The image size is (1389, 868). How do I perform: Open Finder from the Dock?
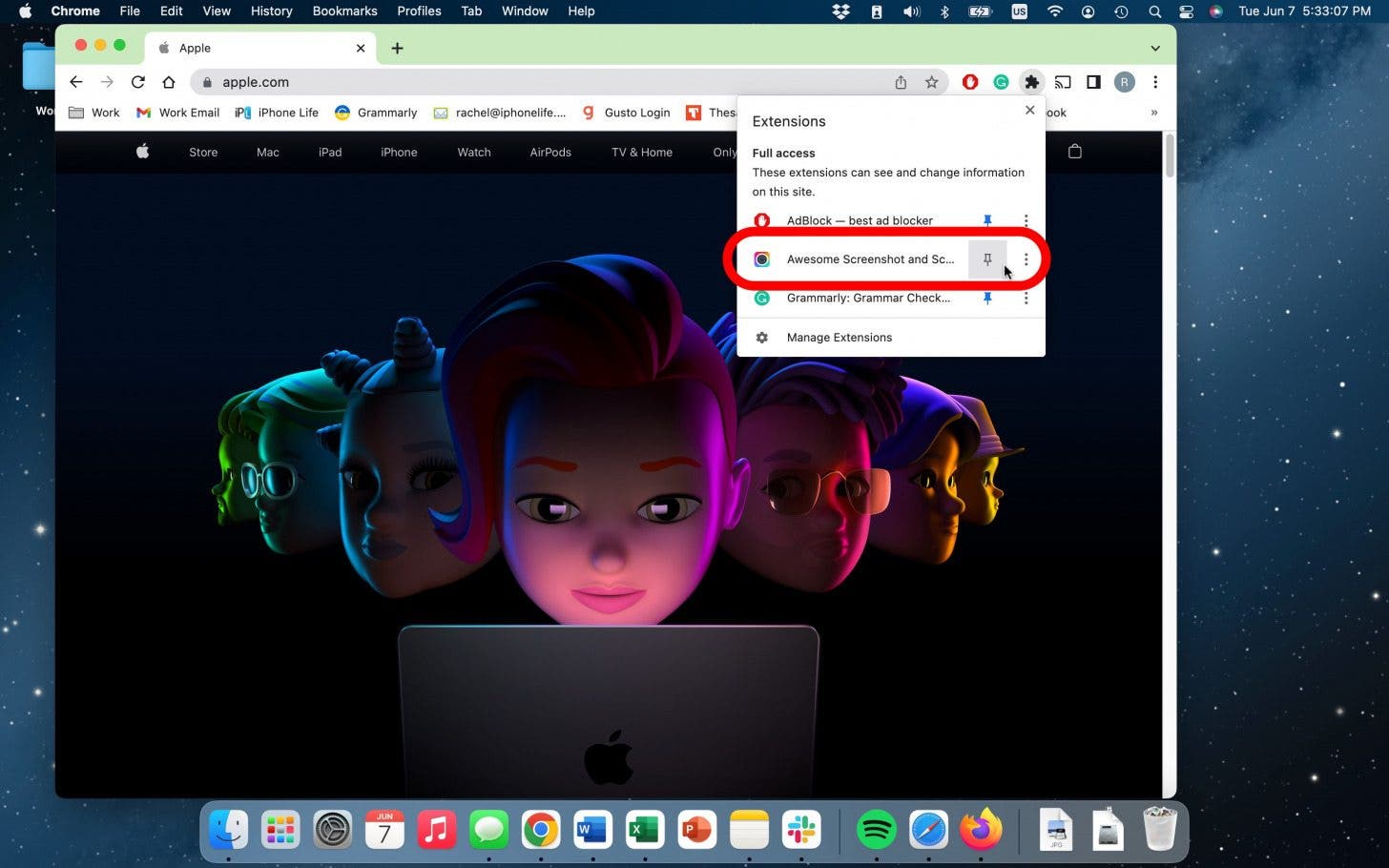(229, 830)
